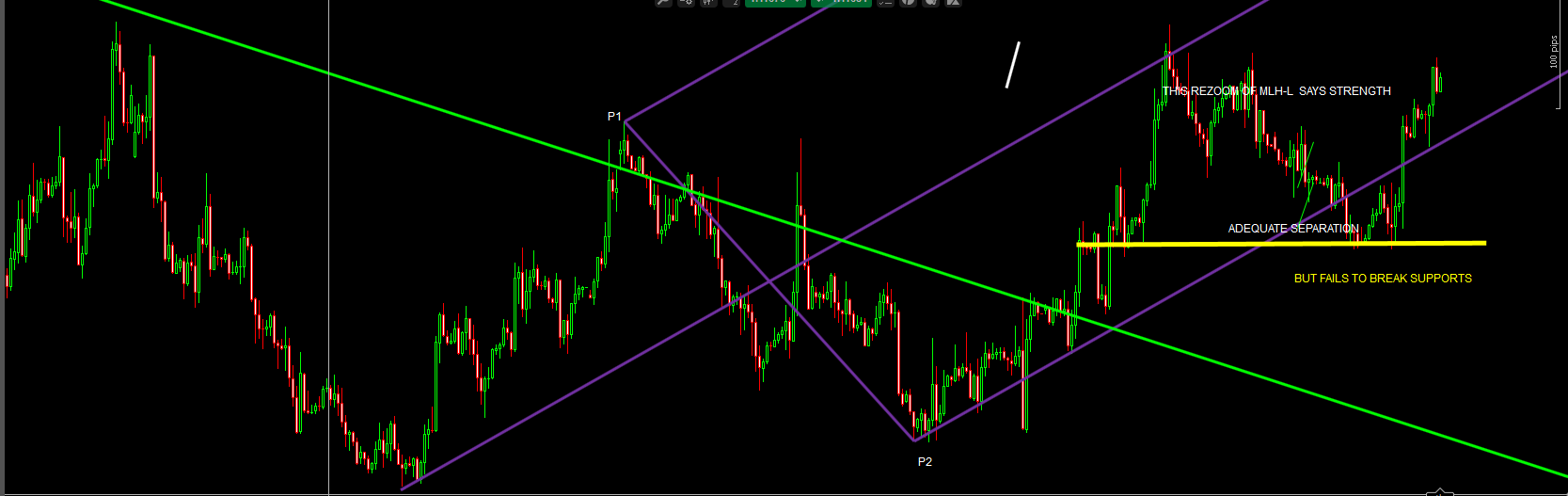The width and height of the screenshot is (1568, 496).
Task: Click the 'ADEQUATE SEPARATION' annotation
Action: [x=1293, y=229]
